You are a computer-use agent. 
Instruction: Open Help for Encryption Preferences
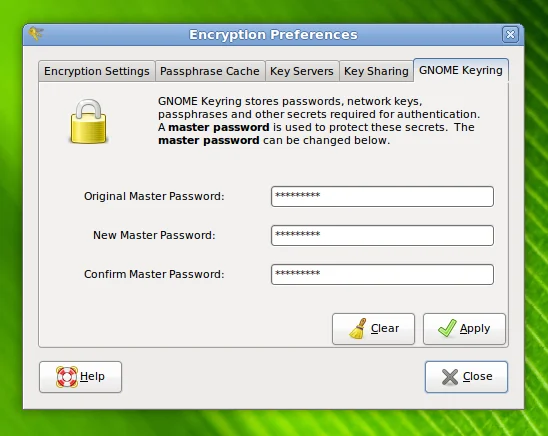80,377
